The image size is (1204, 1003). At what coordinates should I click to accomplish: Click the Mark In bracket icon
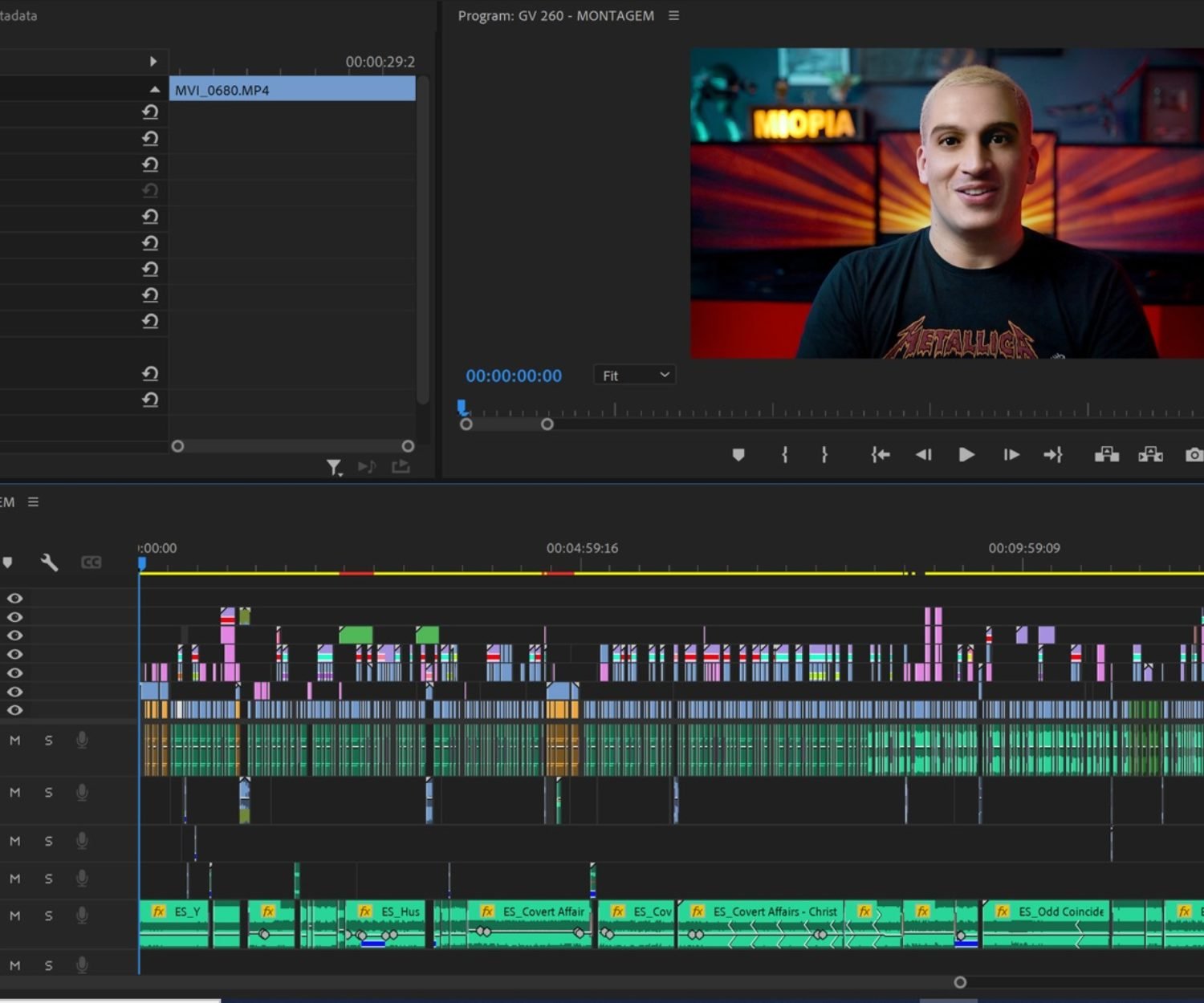pos(784,455)
